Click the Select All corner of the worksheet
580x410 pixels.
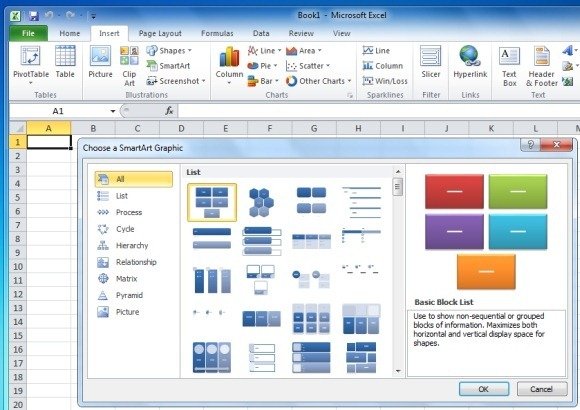18,128
